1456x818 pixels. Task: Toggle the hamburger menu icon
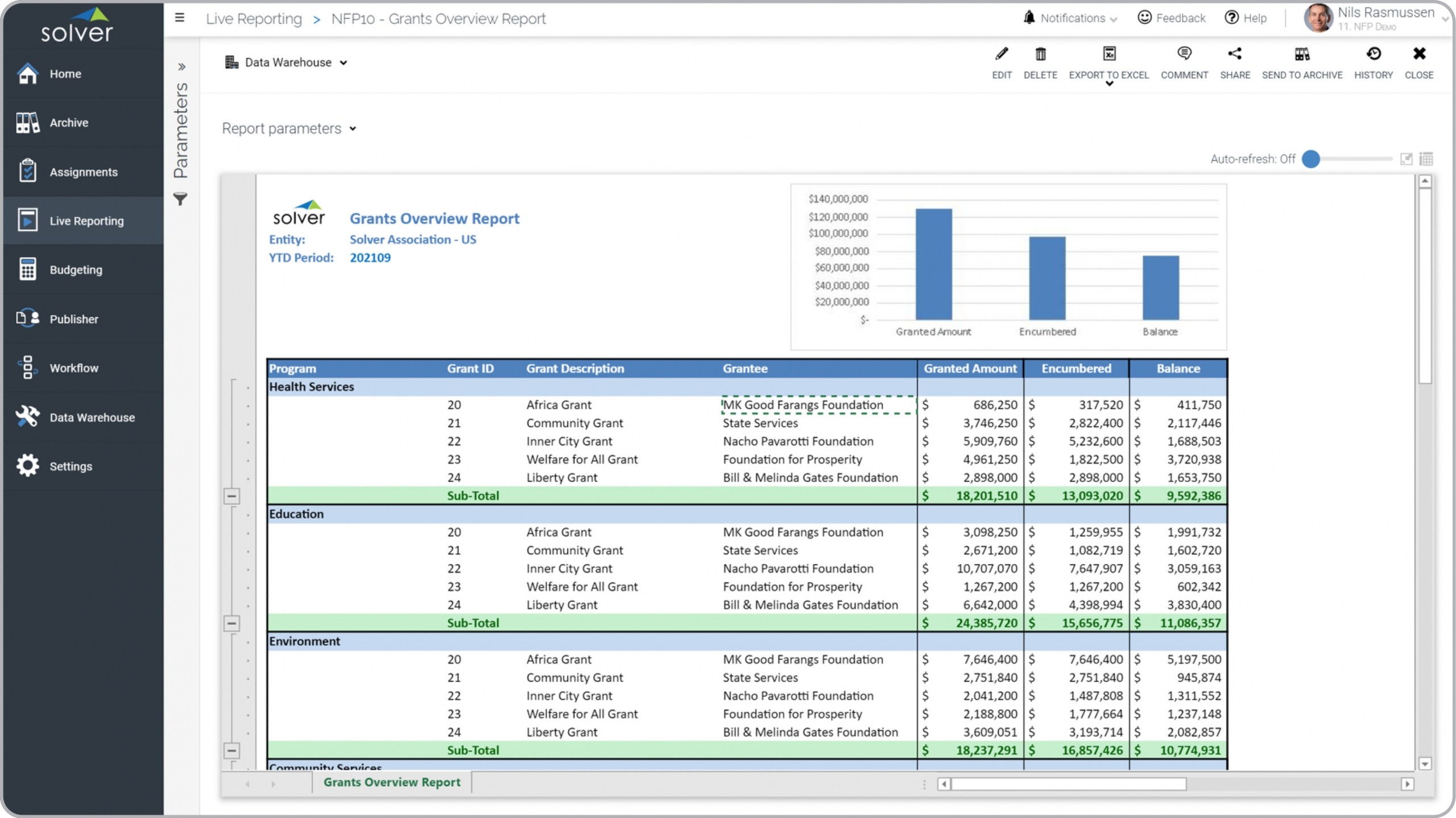180,18
